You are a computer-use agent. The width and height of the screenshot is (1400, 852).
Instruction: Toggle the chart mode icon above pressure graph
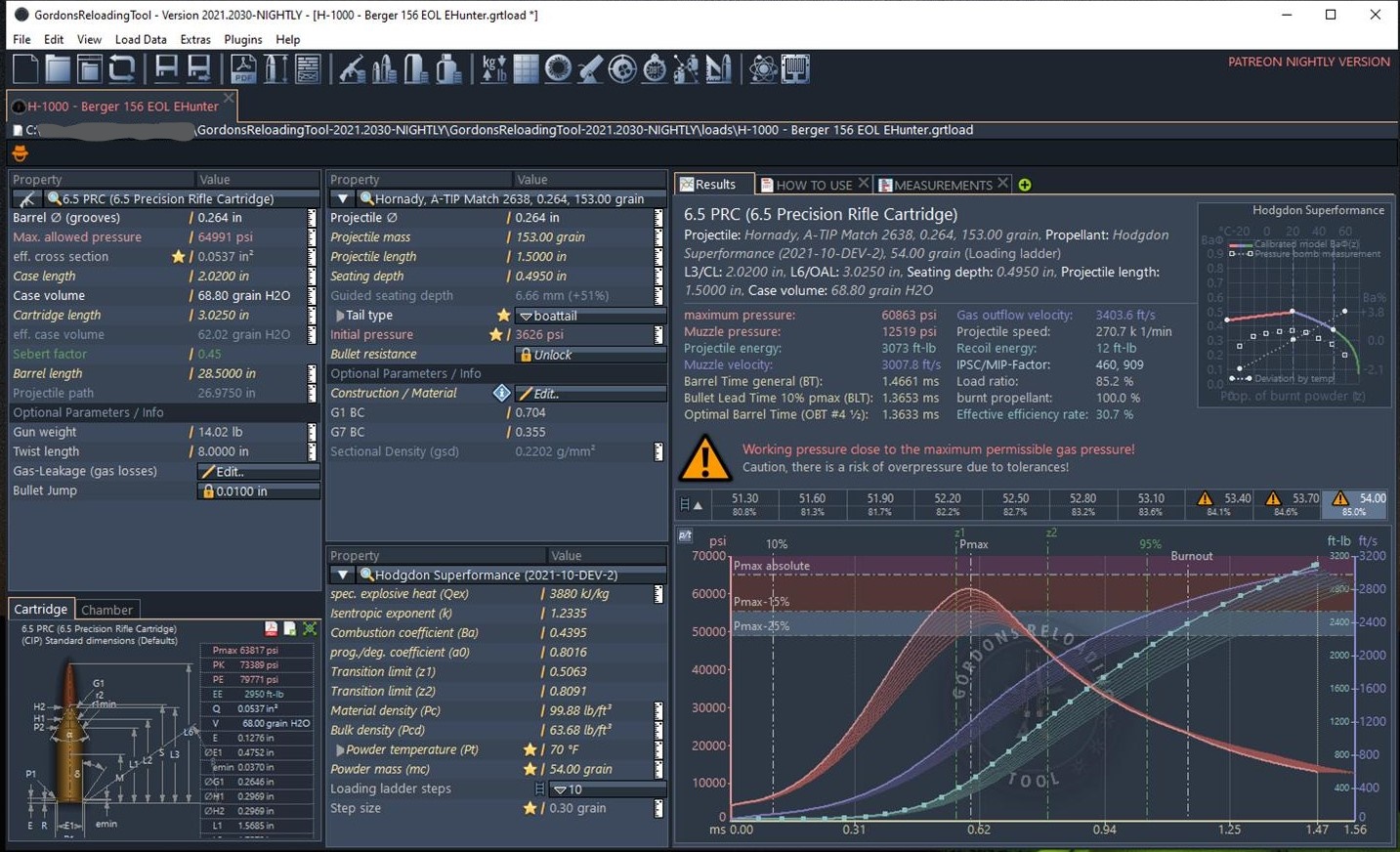point(685,535)
